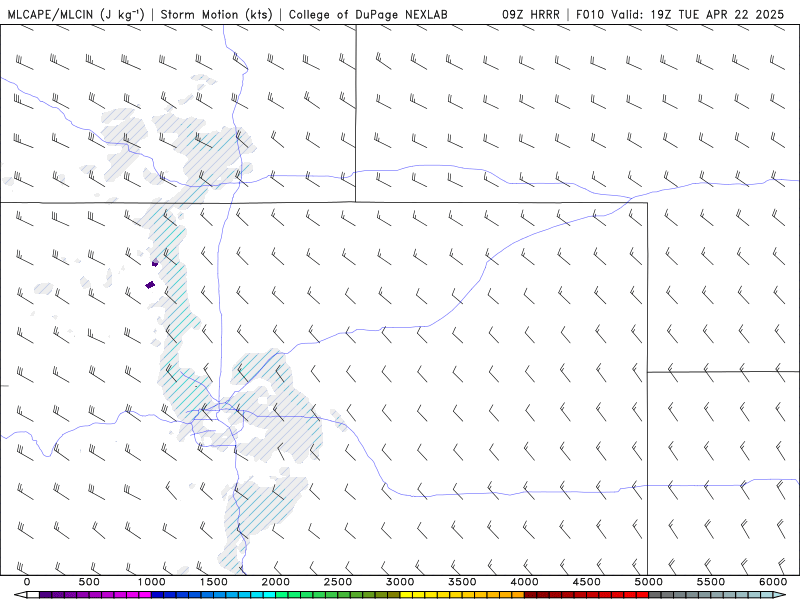The height and width of the screenshot is (600, 800).
Task: Click the 5000 label on the color bar
Action: click(649, 582)
